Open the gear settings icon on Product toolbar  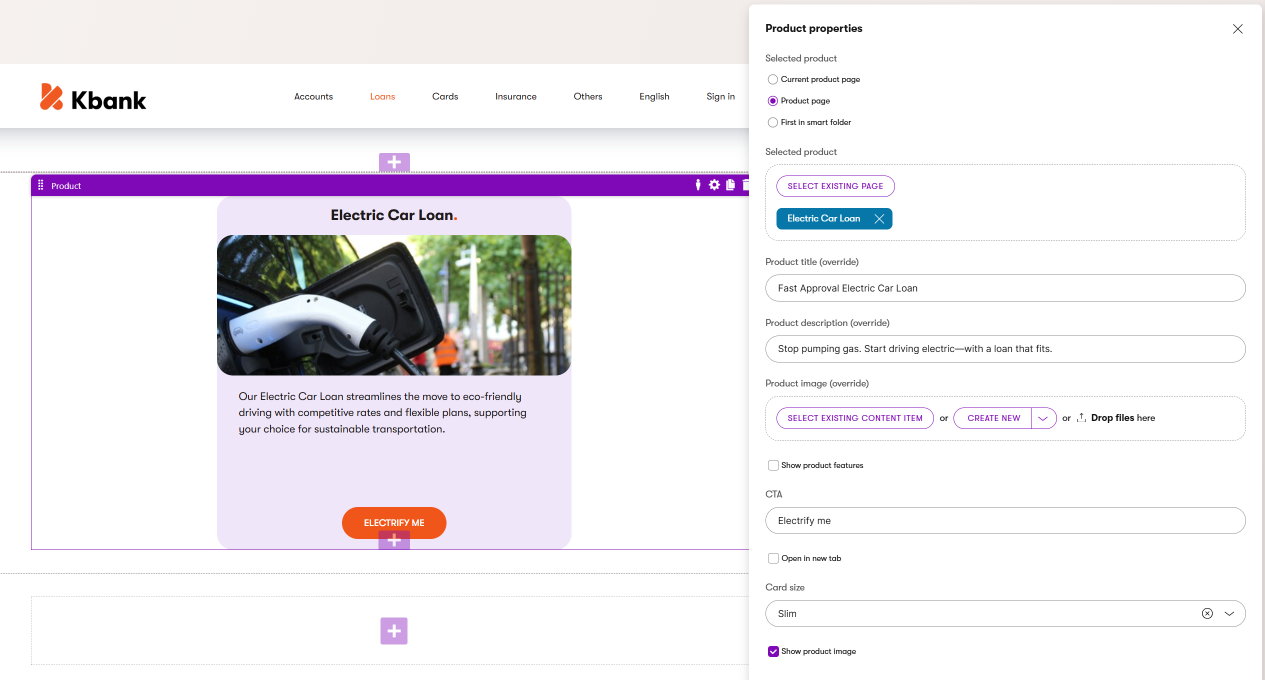[714, 185]
